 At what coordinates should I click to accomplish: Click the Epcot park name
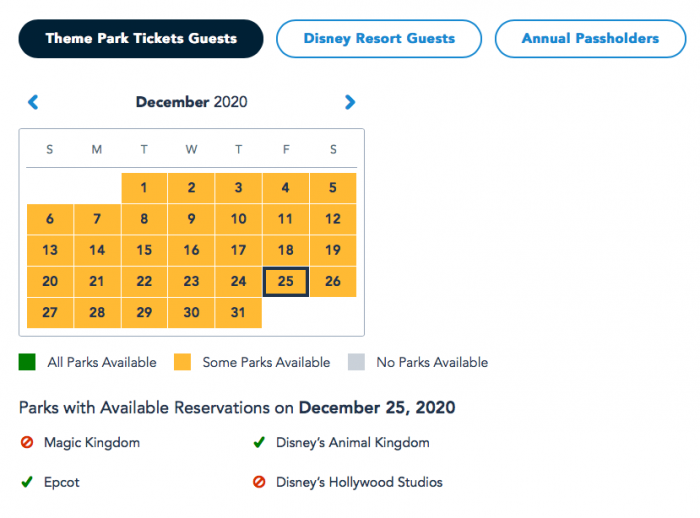[62, 482]
